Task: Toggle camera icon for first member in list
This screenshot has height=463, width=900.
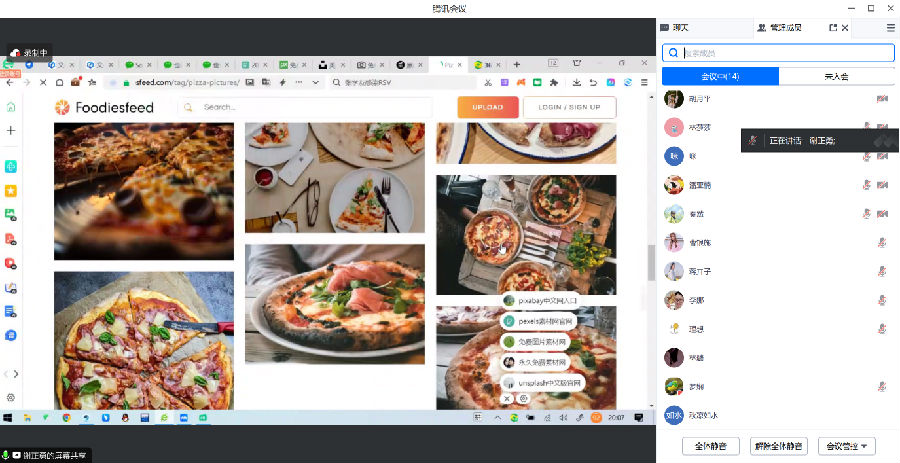Action: coord(882,99)
